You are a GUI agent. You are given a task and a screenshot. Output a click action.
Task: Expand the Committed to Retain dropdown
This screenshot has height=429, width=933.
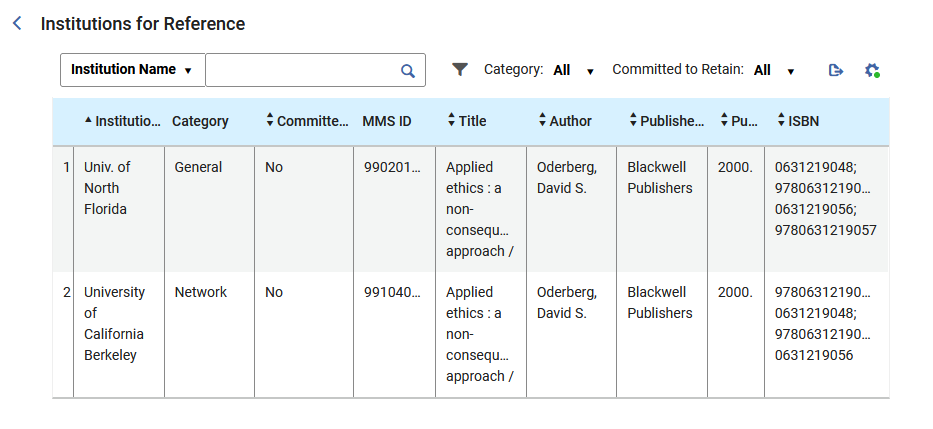pyautogui.click(x=775, y=71)
